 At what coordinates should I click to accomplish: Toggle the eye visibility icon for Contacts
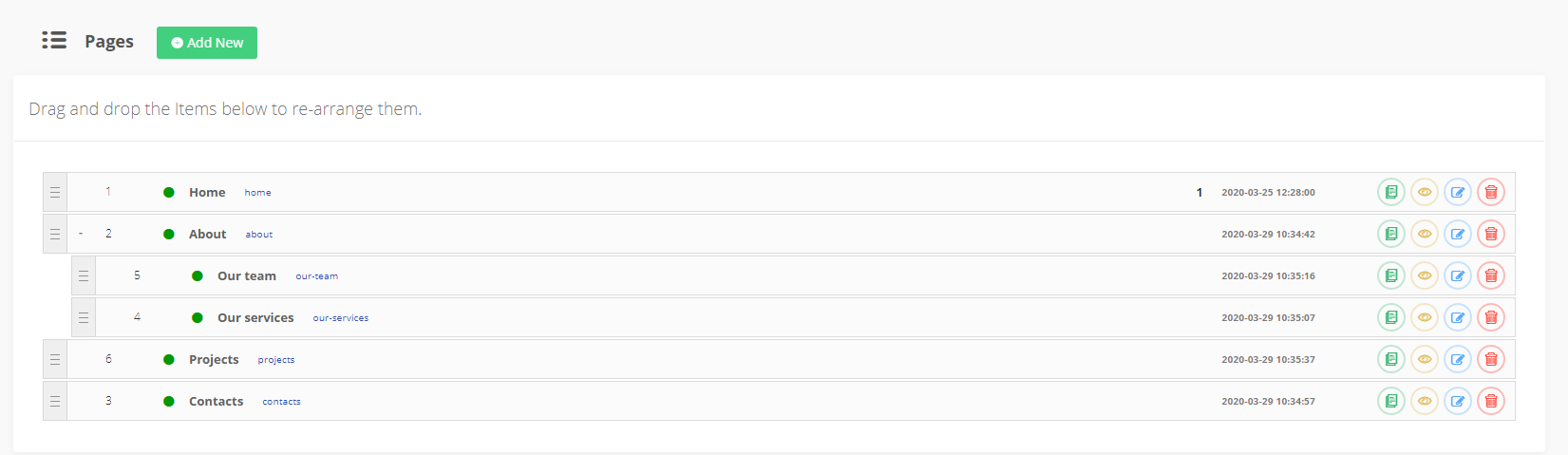[x=1424, y=402]
